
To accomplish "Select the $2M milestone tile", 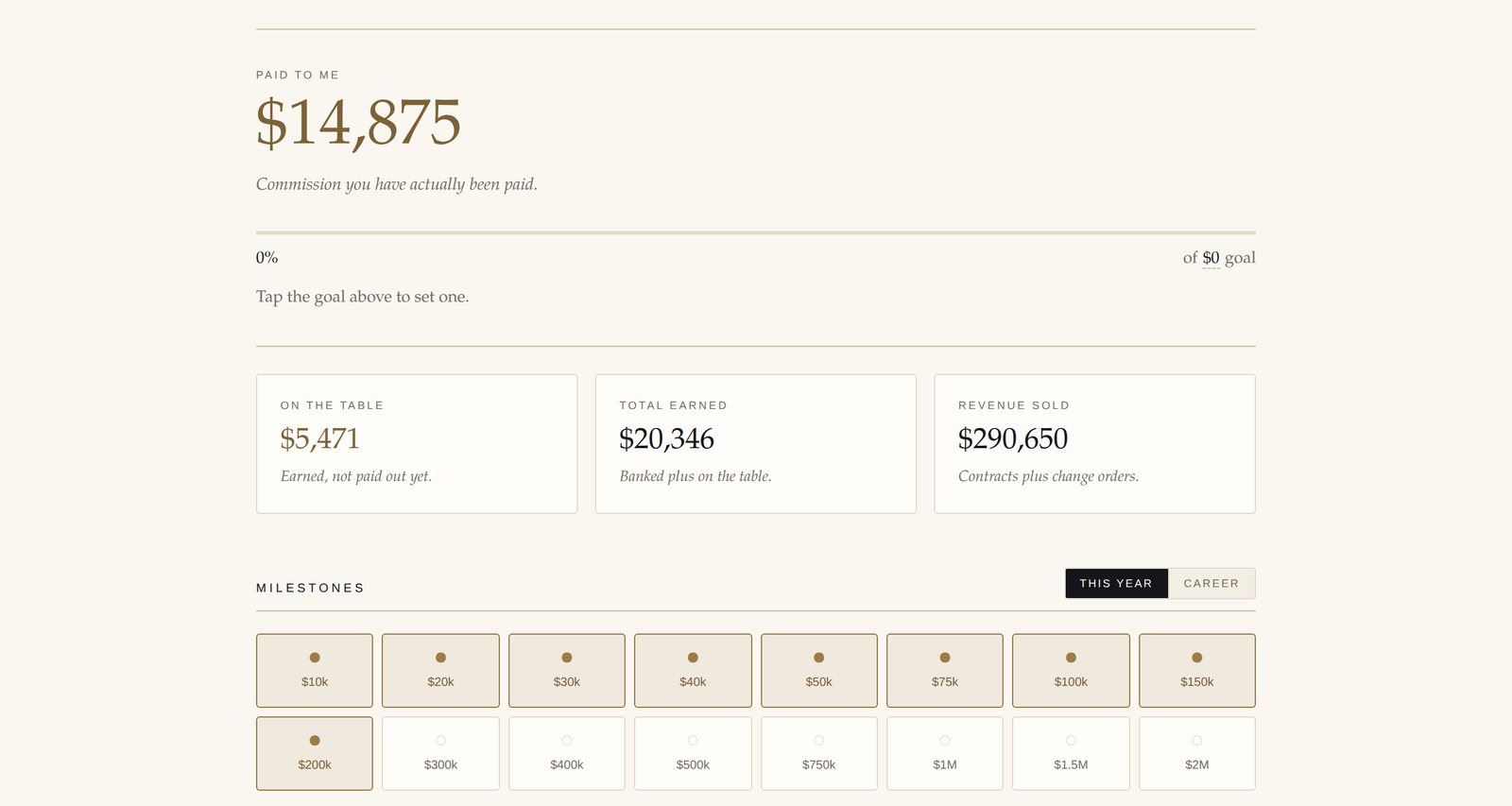I will [1197, 753].
